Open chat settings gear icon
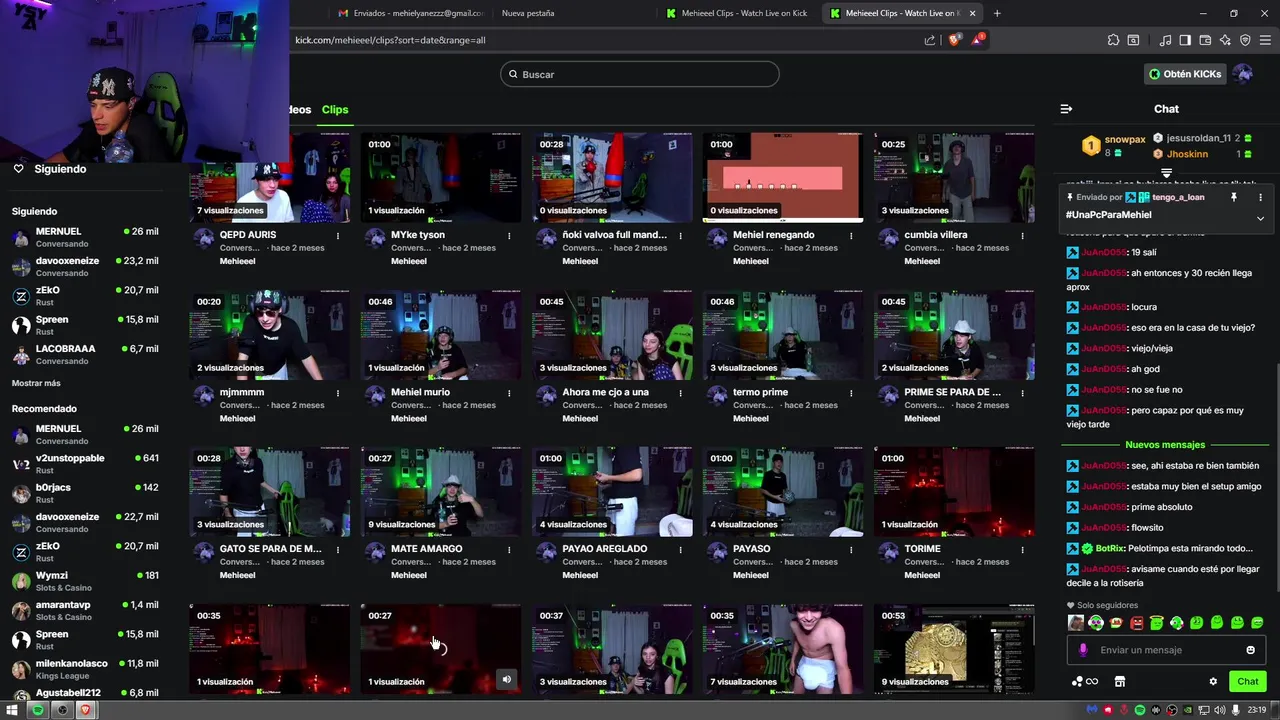1280x720 pixels. tap(1213, 682)
